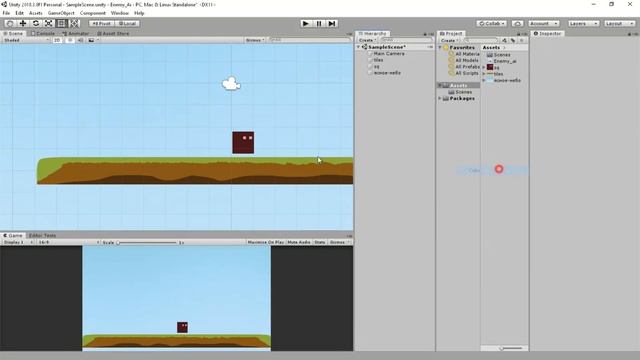Toggle Local handle rotation
The image size is (640, 360).
coord(127,24)
